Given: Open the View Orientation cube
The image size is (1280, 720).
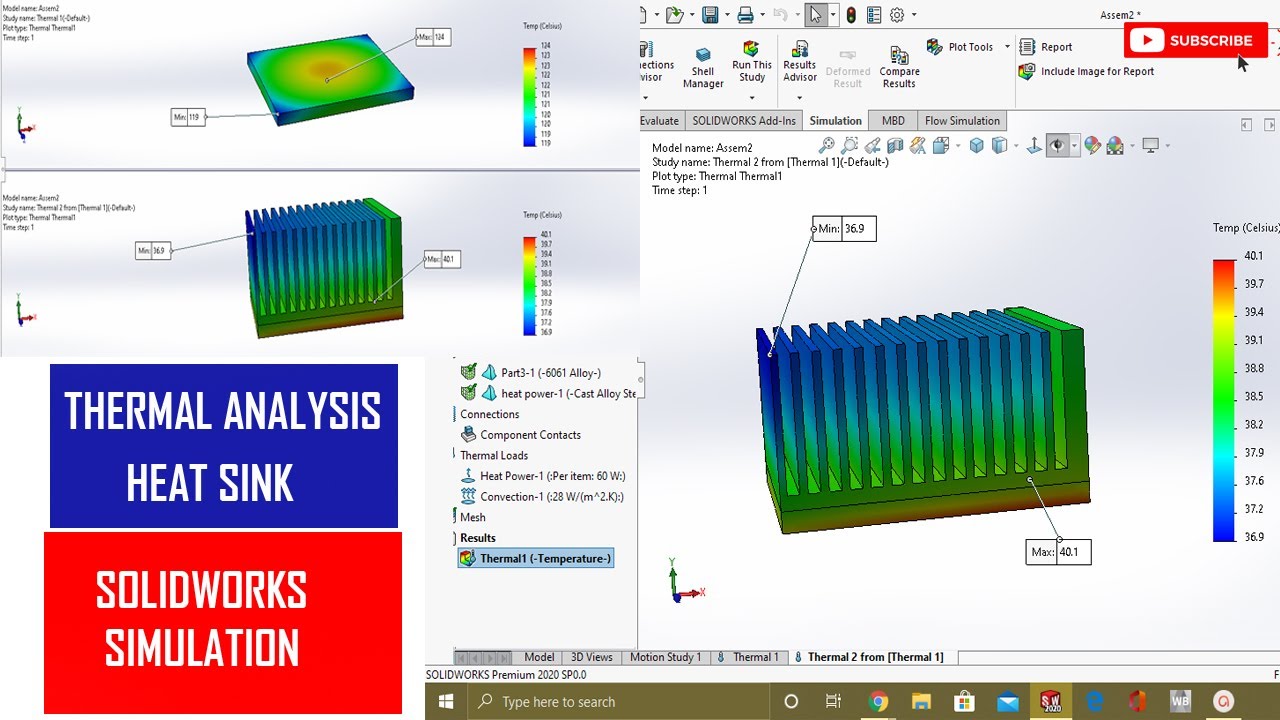Looking at the screenshot, I should pos(941,146).
